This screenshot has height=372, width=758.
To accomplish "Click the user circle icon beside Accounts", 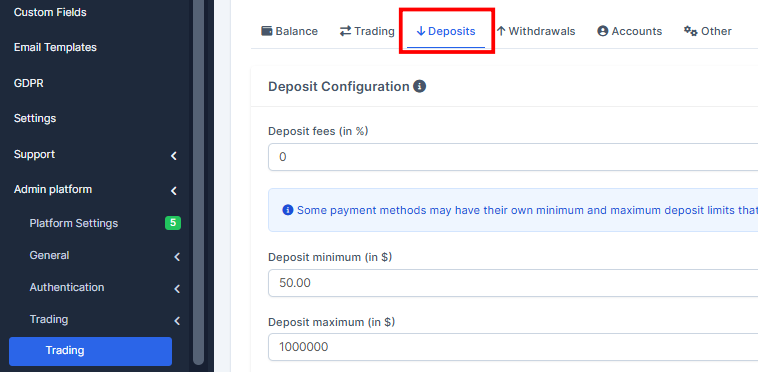I will tap(602, 31).
